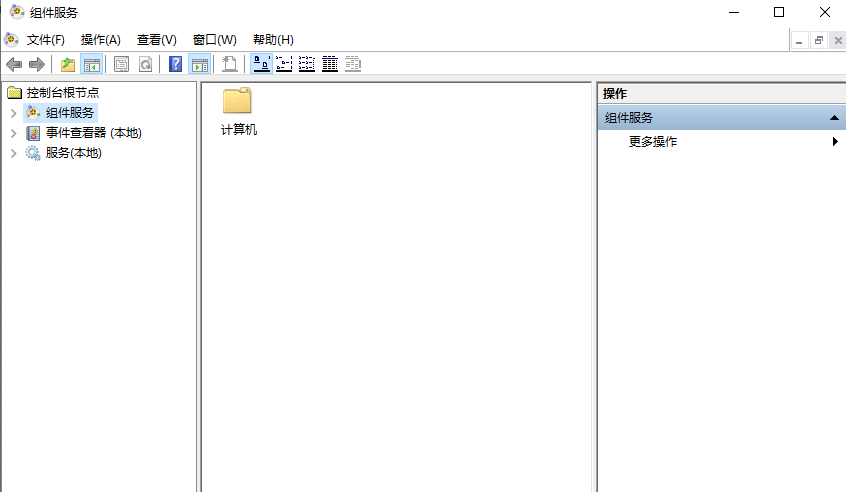The height and width of the screenshot is (492, 846).
Task: Select 服务(本地) tree node
Action: pyautogui.click(x=73, y=153)
